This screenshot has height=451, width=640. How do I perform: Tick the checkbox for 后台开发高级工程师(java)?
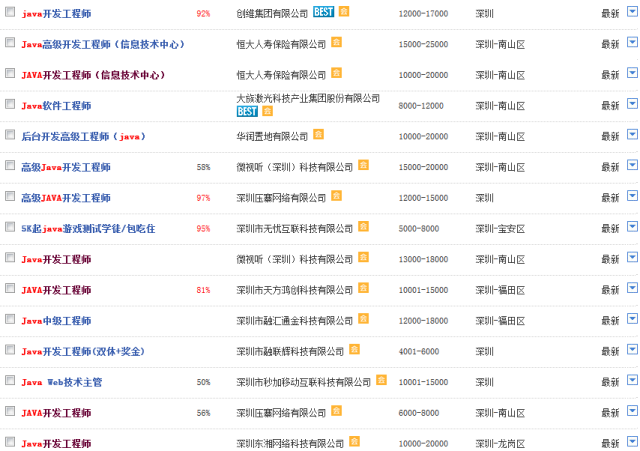pos(10,135)
